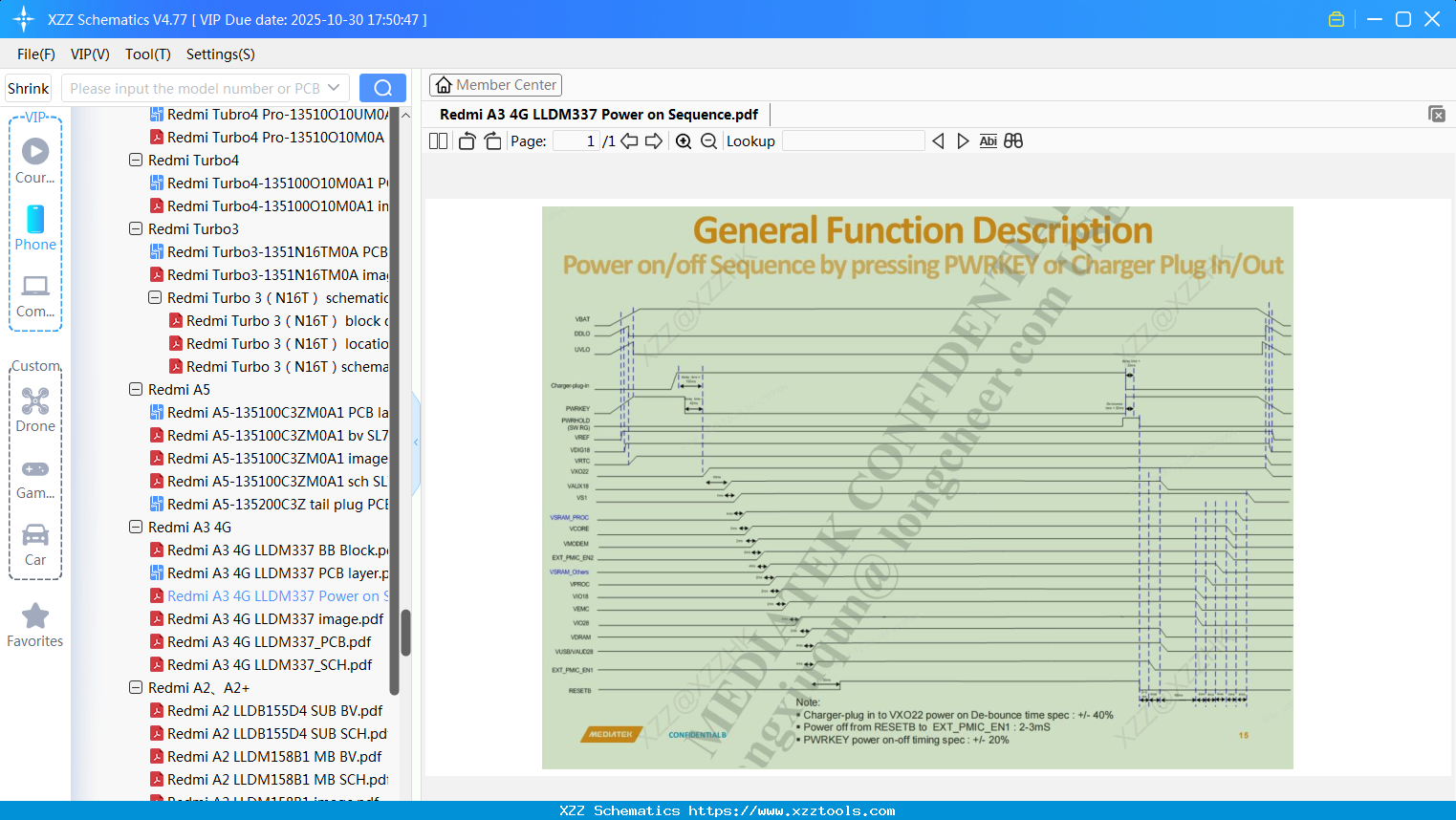Open the Car category

[35, 545]
